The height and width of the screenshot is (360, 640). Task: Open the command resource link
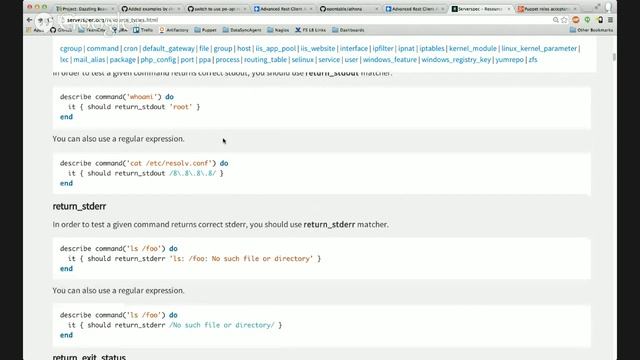point(102,48)
